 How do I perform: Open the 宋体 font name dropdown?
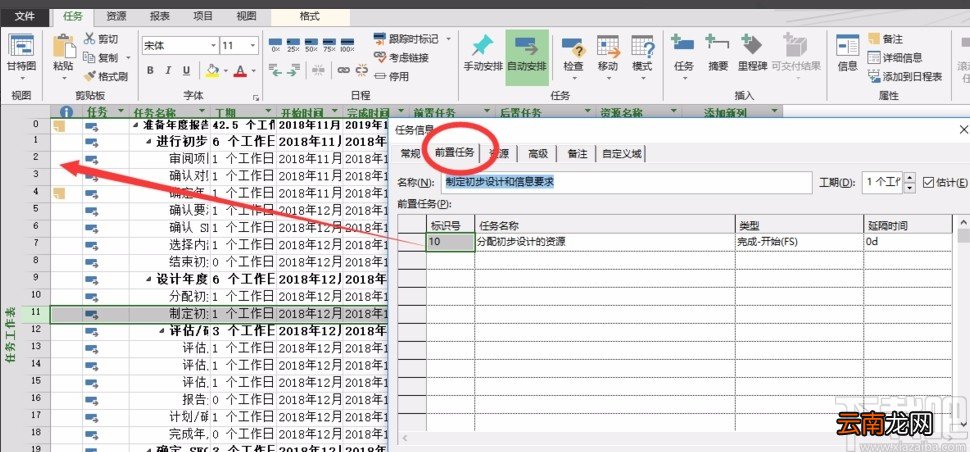pos(213,45)
